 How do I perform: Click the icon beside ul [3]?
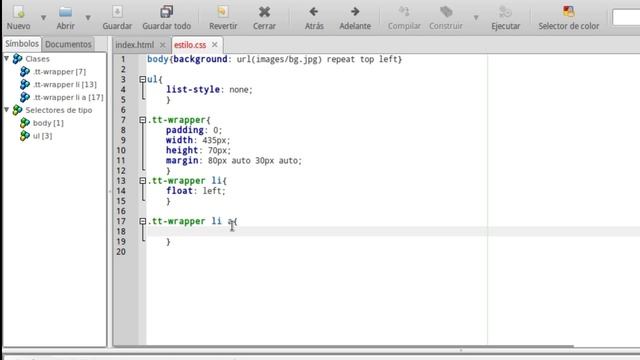[25, 136]
